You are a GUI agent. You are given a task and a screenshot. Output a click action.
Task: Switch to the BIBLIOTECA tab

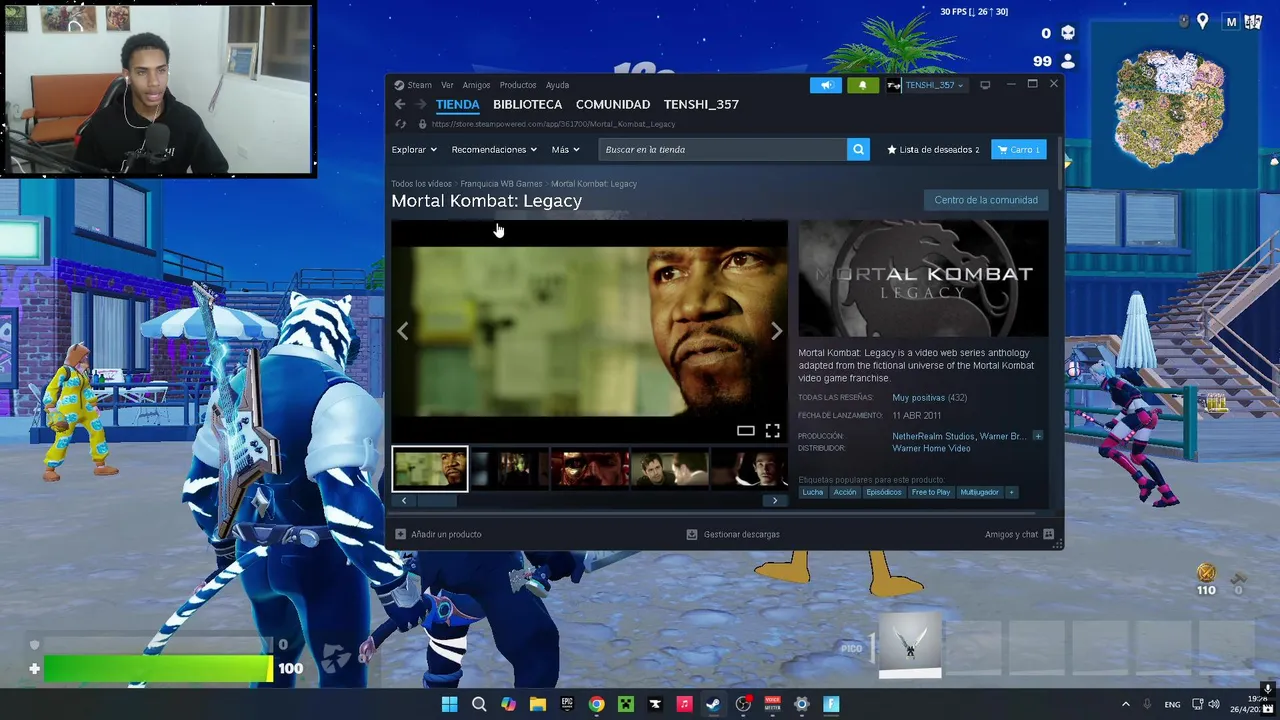[527, 104]
